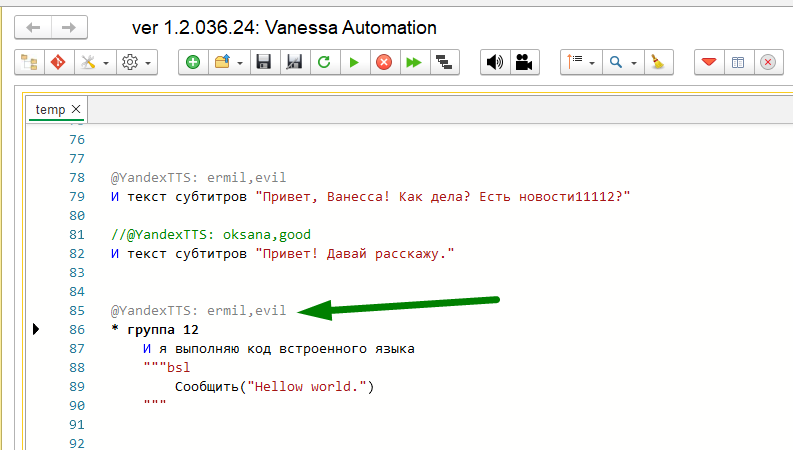Open a feature file with folder icon
793x450 pixels.
pos(222,62)
